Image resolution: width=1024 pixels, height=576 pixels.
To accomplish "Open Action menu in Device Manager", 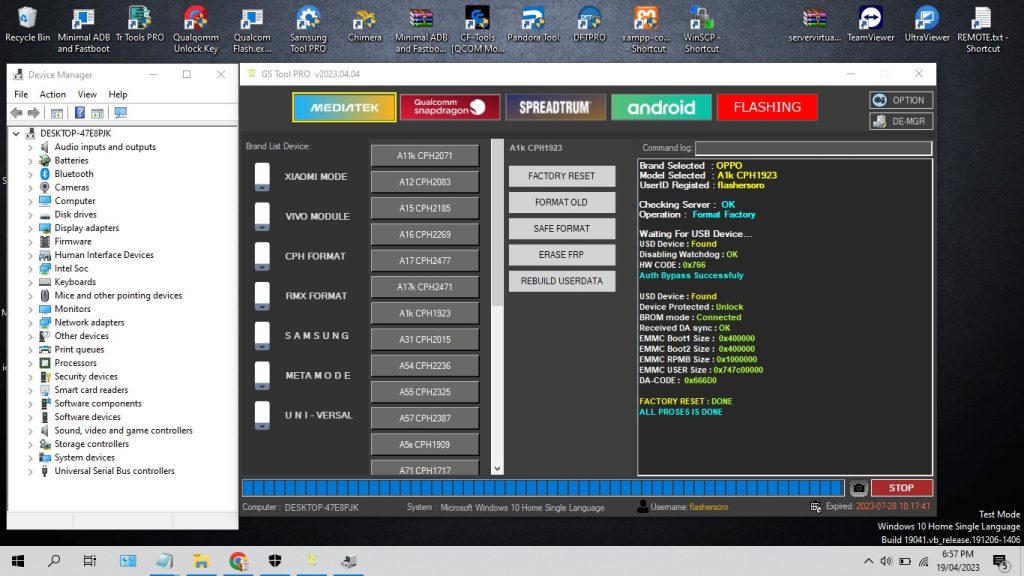I will (52, 94).
